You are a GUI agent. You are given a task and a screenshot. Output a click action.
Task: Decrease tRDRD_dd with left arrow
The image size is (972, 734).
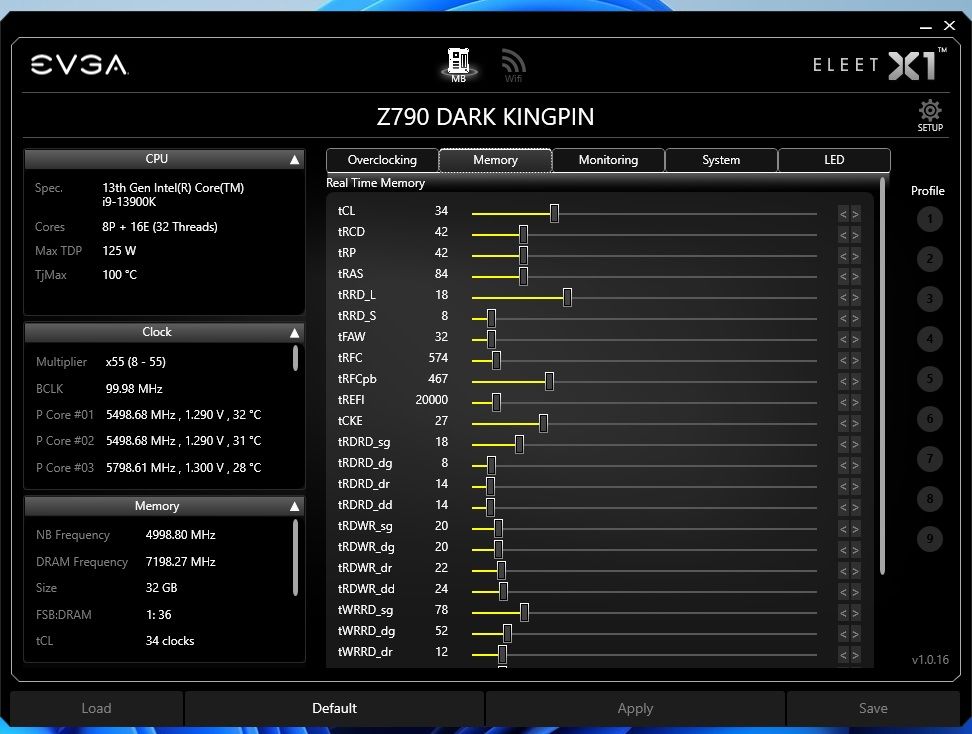pyautogui.click(x=843, y=508)
